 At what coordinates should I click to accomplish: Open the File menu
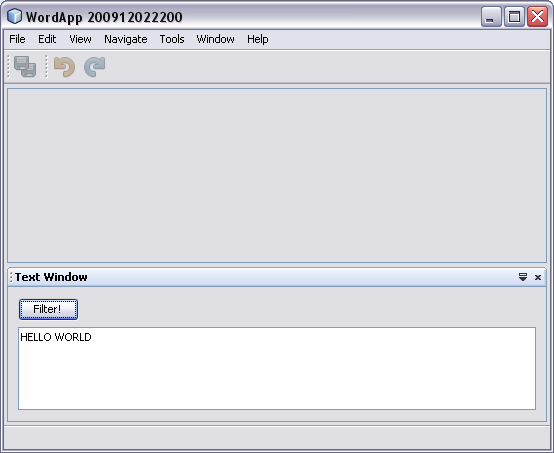coord(17,39)
